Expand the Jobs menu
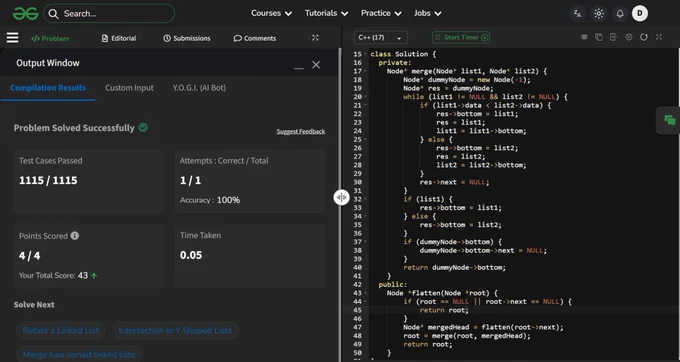Screen dimensions: 680x362 [x=428, y=13]
